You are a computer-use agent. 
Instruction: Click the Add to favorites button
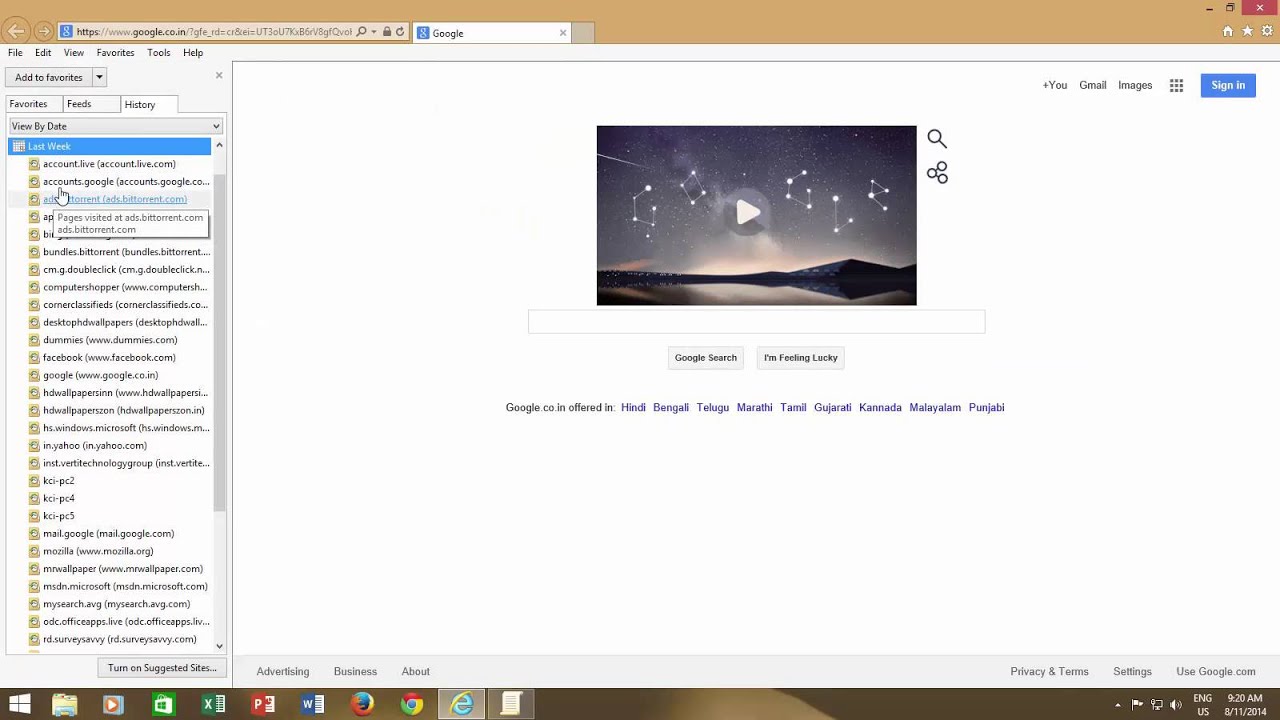click(49, 77)
